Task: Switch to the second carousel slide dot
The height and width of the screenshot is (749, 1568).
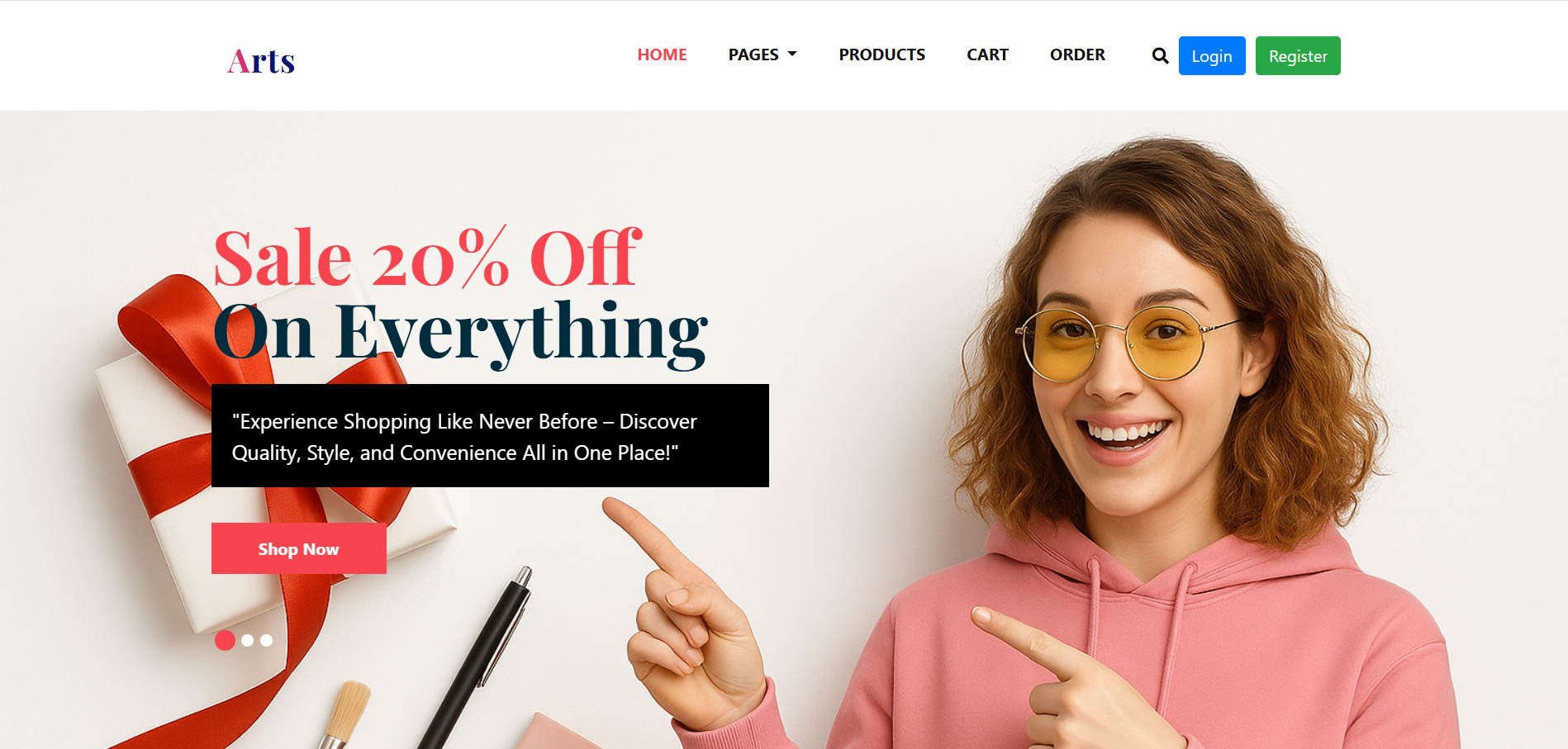Action: pos(247,640)
